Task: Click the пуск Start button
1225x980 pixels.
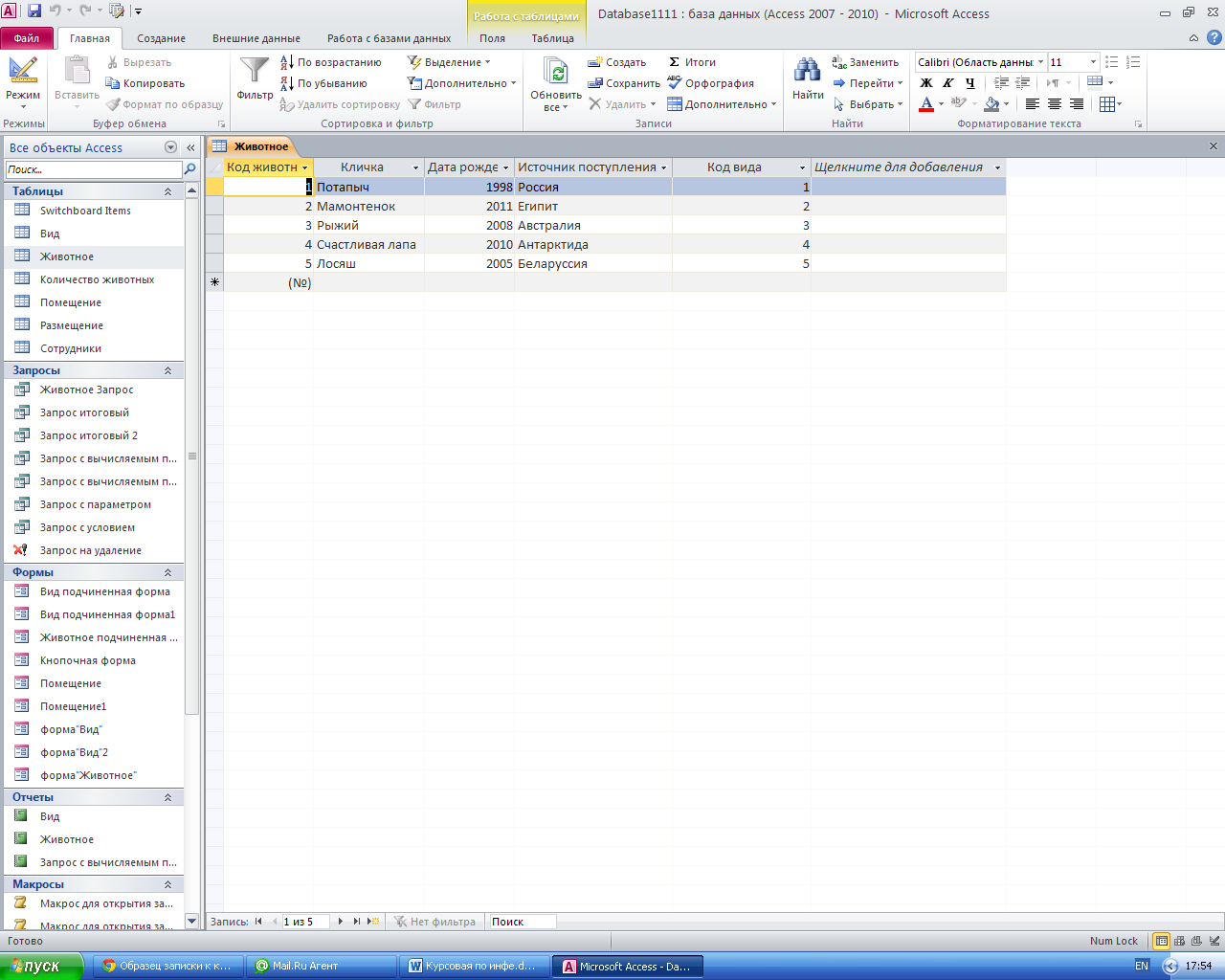Action: 42,966
